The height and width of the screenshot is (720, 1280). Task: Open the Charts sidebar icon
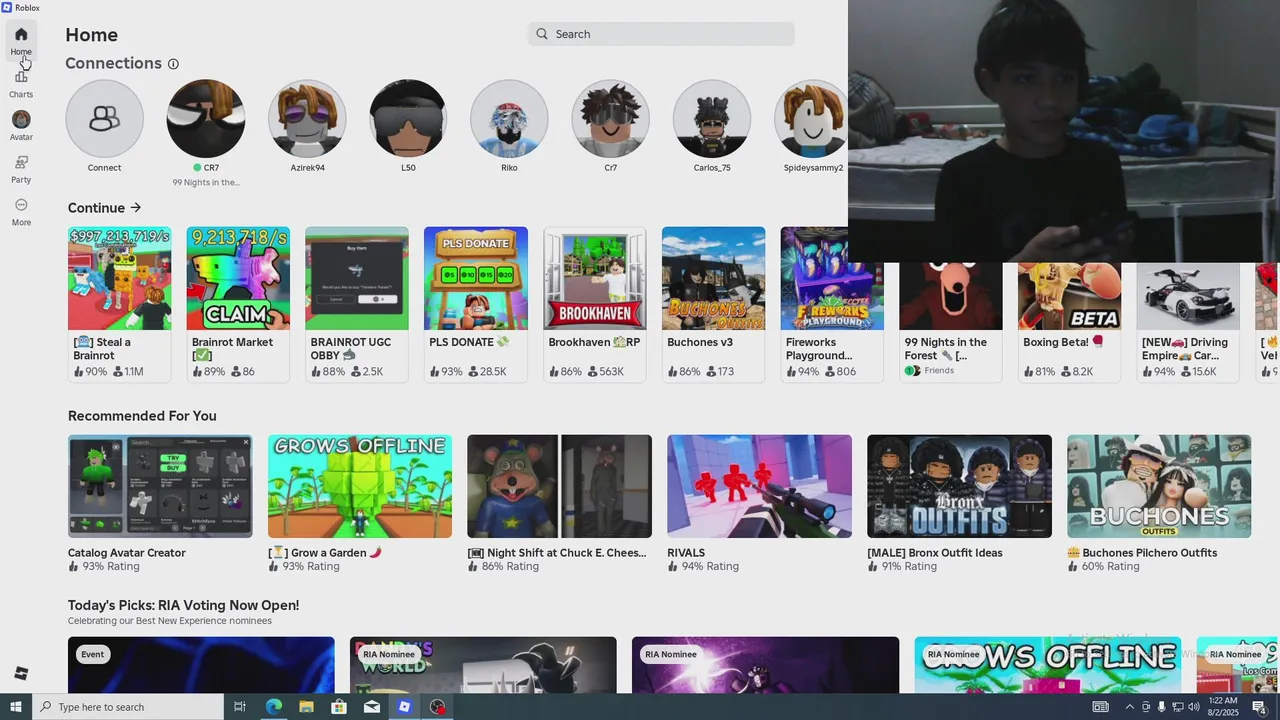pos(21,83)
